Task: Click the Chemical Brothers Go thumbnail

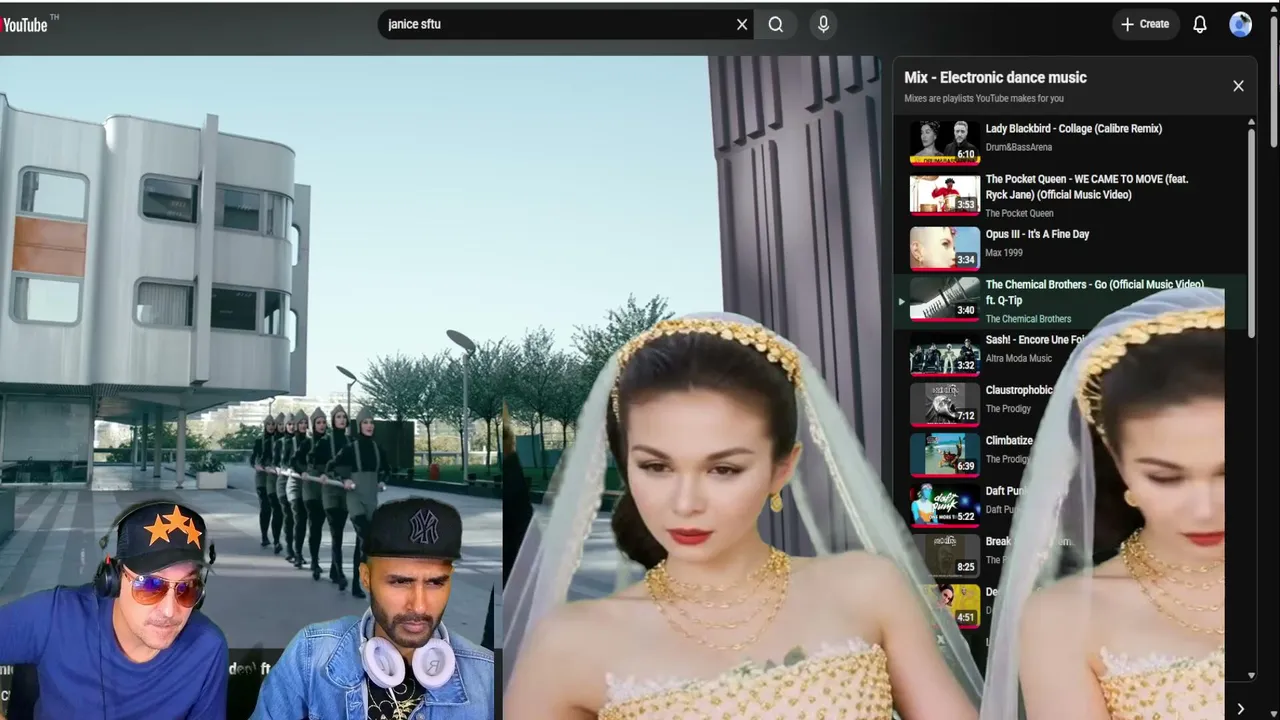Action: pyautogui.click(x=945, y=299)
